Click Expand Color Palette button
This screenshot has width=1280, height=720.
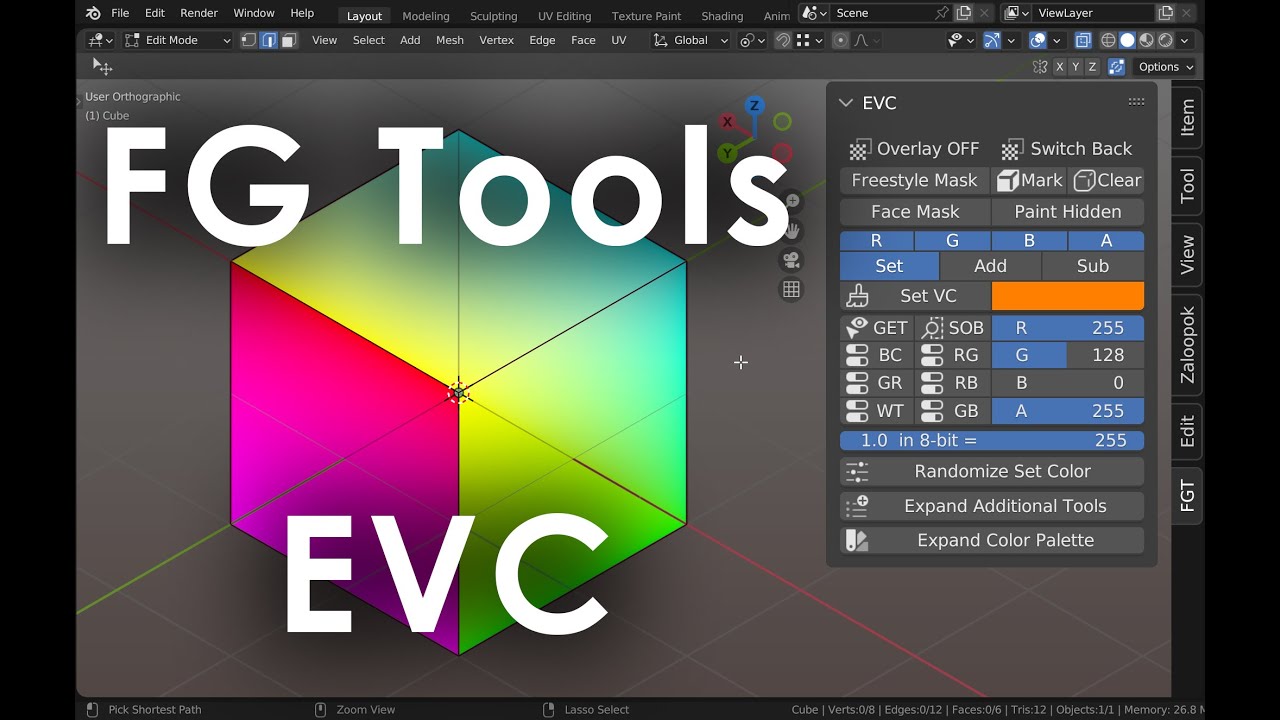click(992, 540)
